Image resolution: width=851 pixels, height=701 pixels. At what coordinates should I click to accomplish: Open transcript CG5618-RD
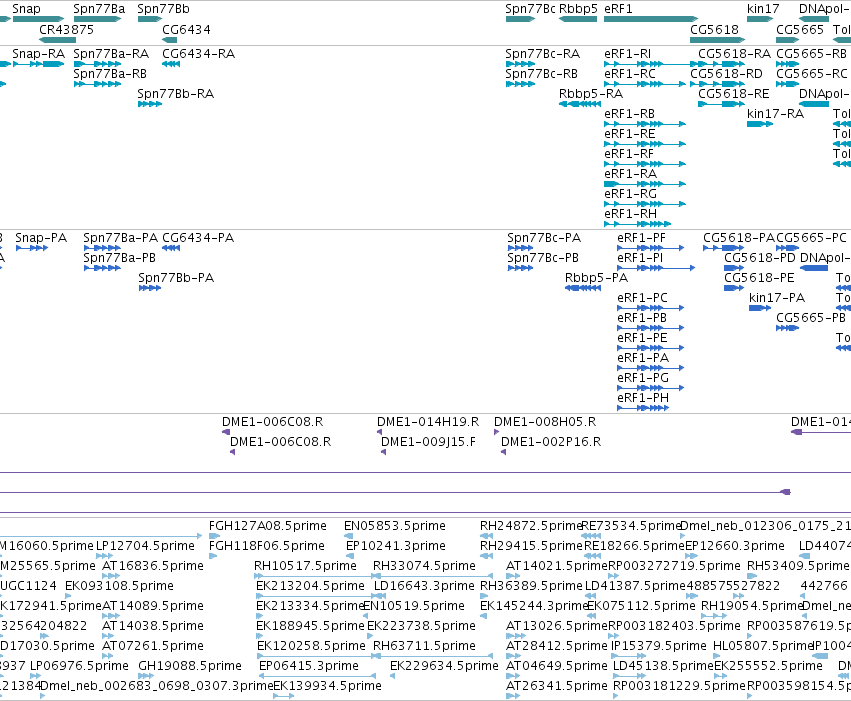[x=717, y=84]
